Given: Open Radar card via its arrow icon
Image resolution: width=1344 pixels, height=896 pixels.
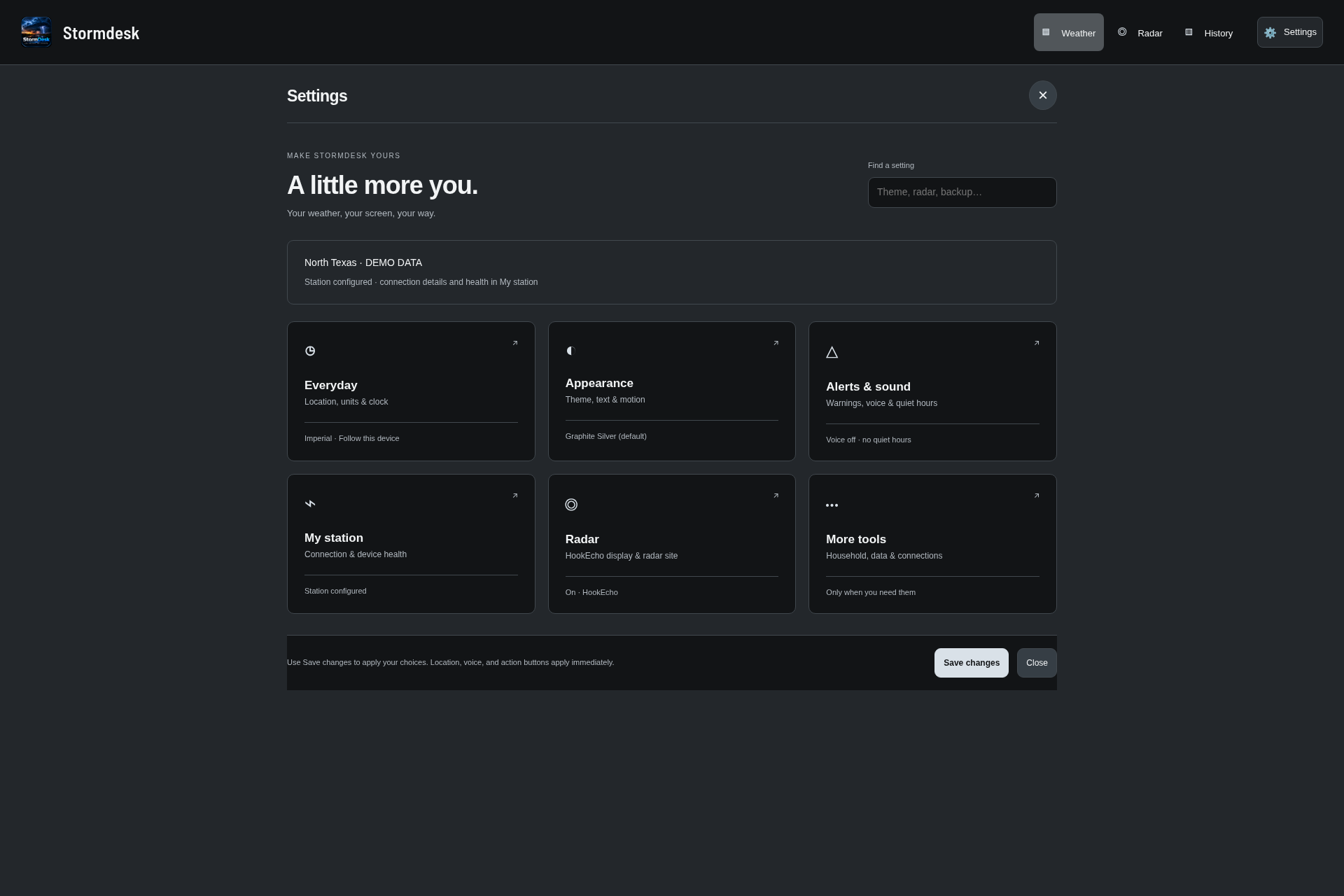Looking at the screenshot, I should tap(776, 496).
